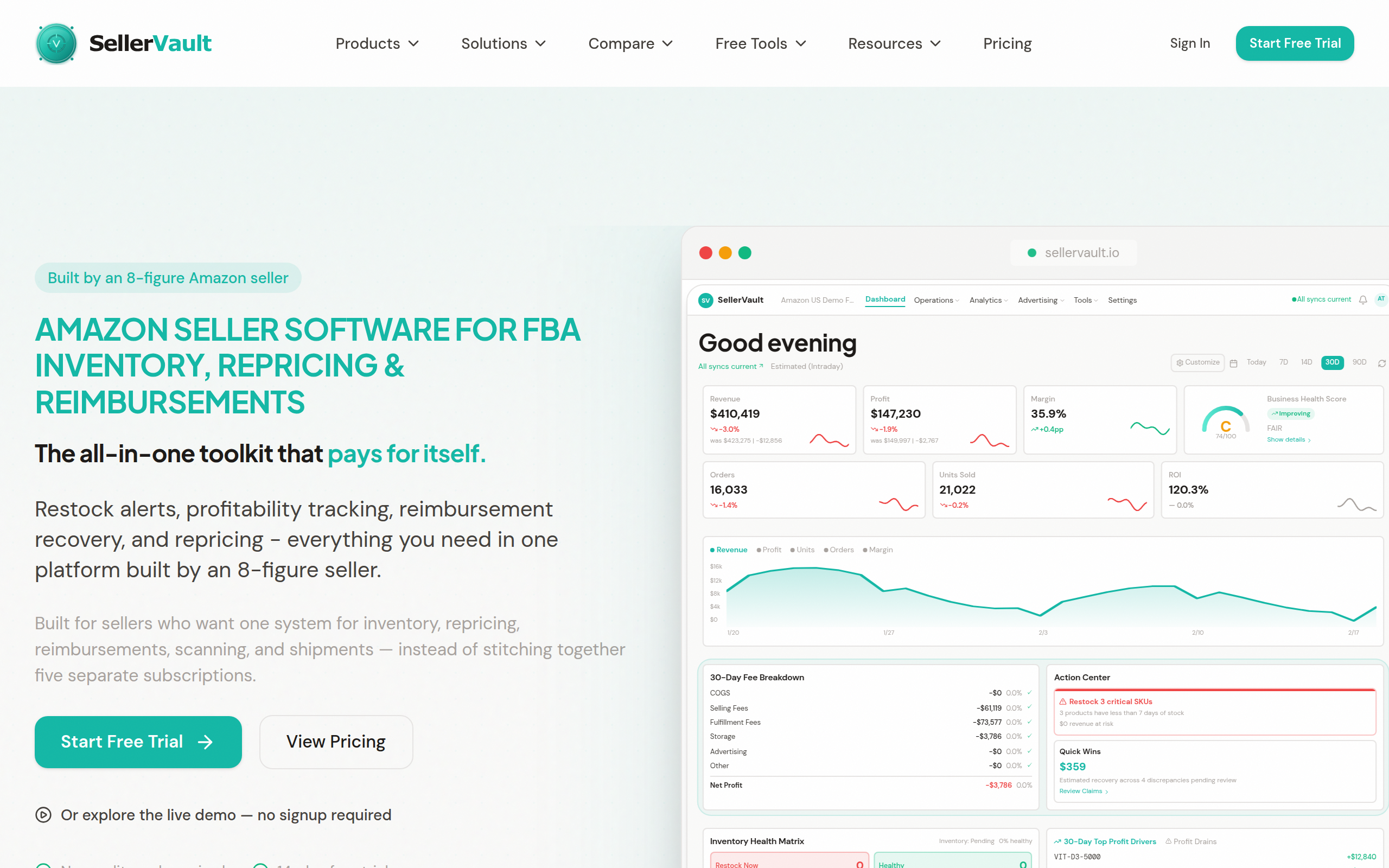The height and width of the screenshot is (868, 1389).
Task: Select the Orders chart series
Action: coord(839,550)
